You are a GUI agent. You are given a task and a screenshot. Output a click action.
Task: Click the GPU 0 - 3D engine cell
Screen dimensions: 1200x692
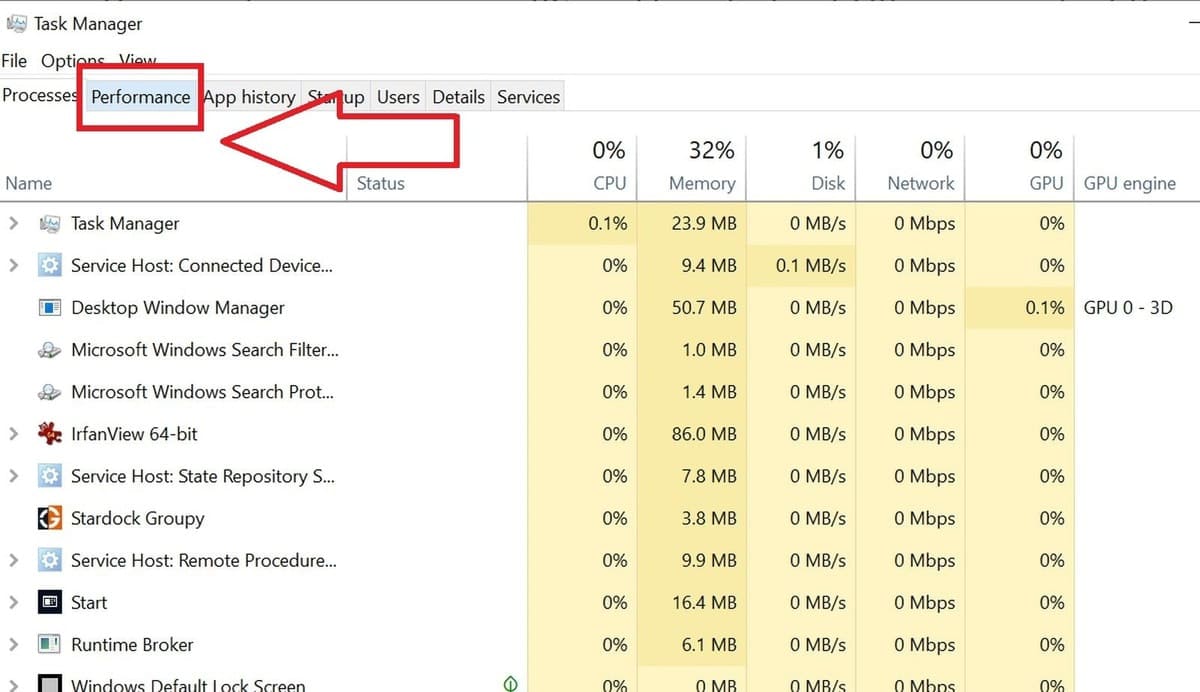pos(1128,308)
